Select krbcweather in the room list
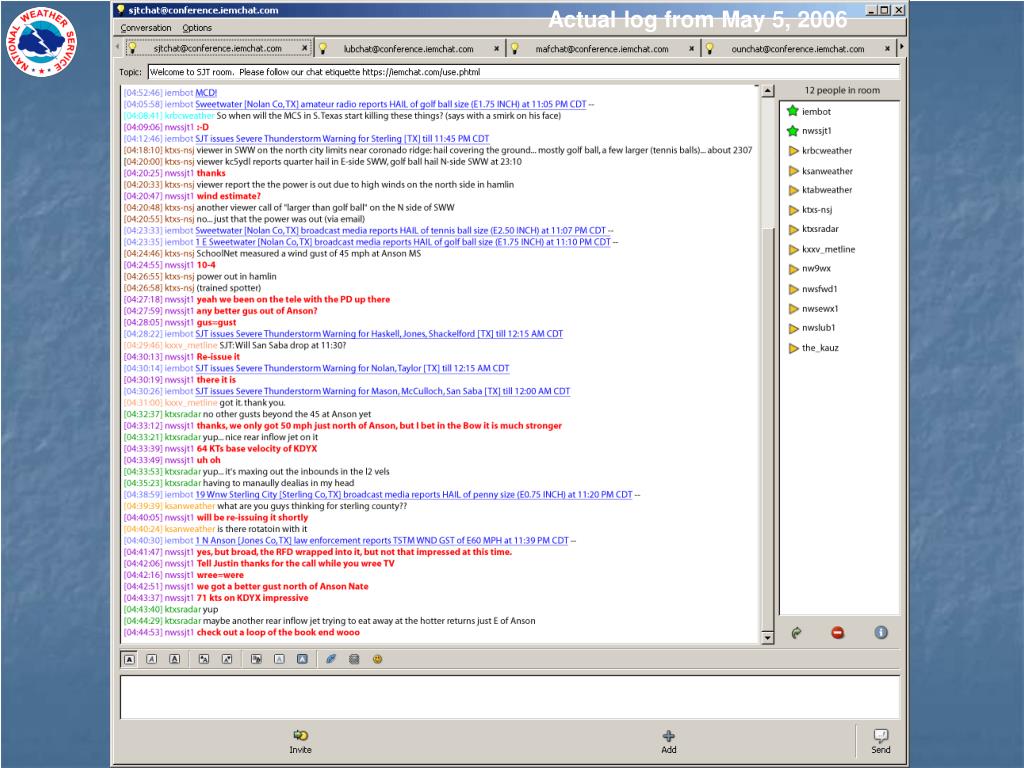Screen dimensions: 1024x768 [x=827, y=150]
